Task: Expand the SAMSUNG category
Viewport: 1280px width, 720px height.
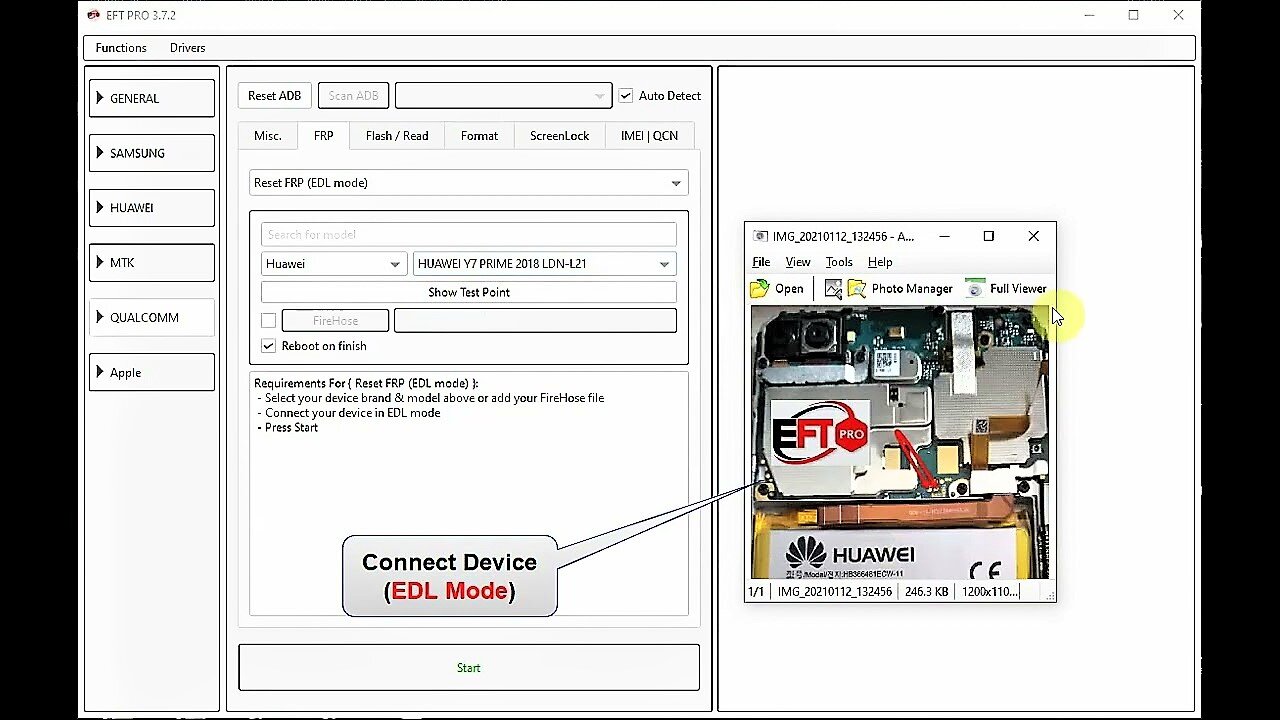Action: (152, 153)
